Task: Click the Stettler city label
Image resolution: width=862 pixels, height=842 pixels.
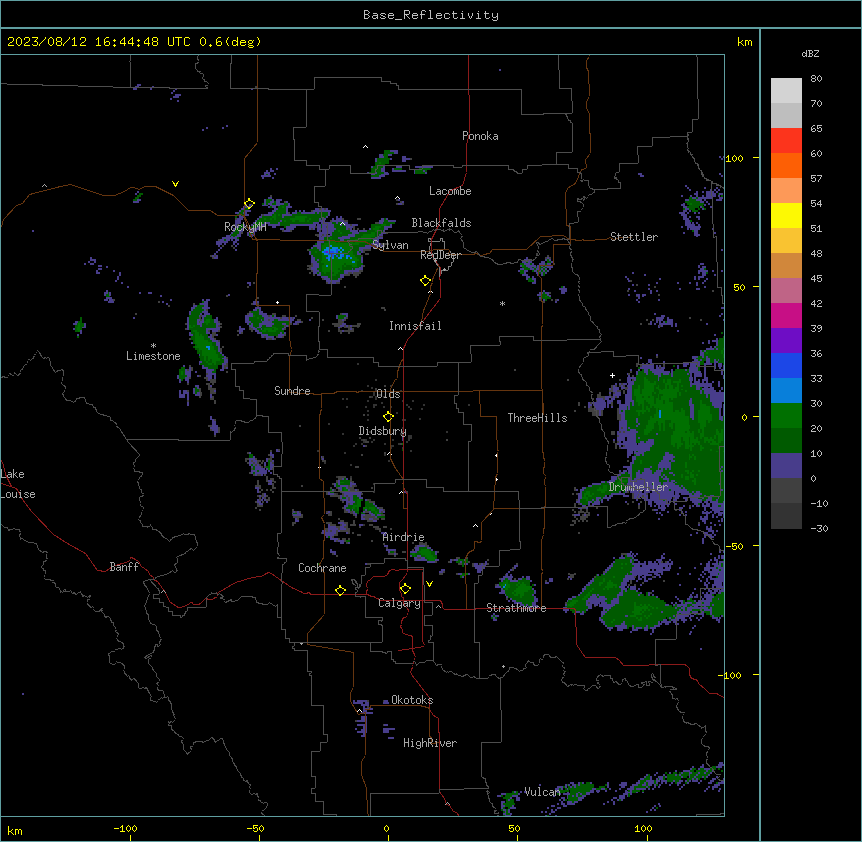Action: tap(634, 237)
